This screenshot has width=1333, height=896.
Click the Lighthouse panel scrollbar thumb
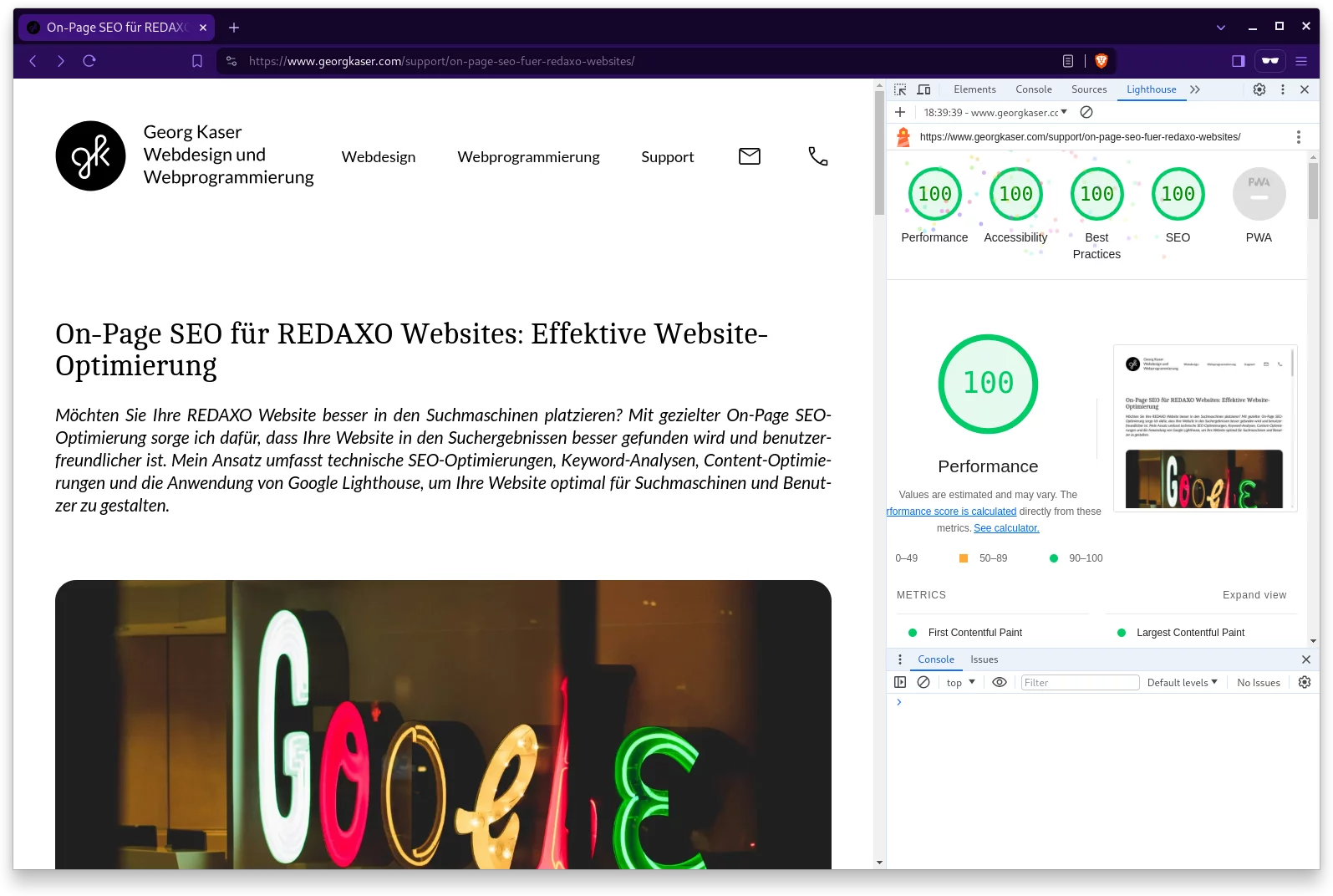(x=1313, y=191)
